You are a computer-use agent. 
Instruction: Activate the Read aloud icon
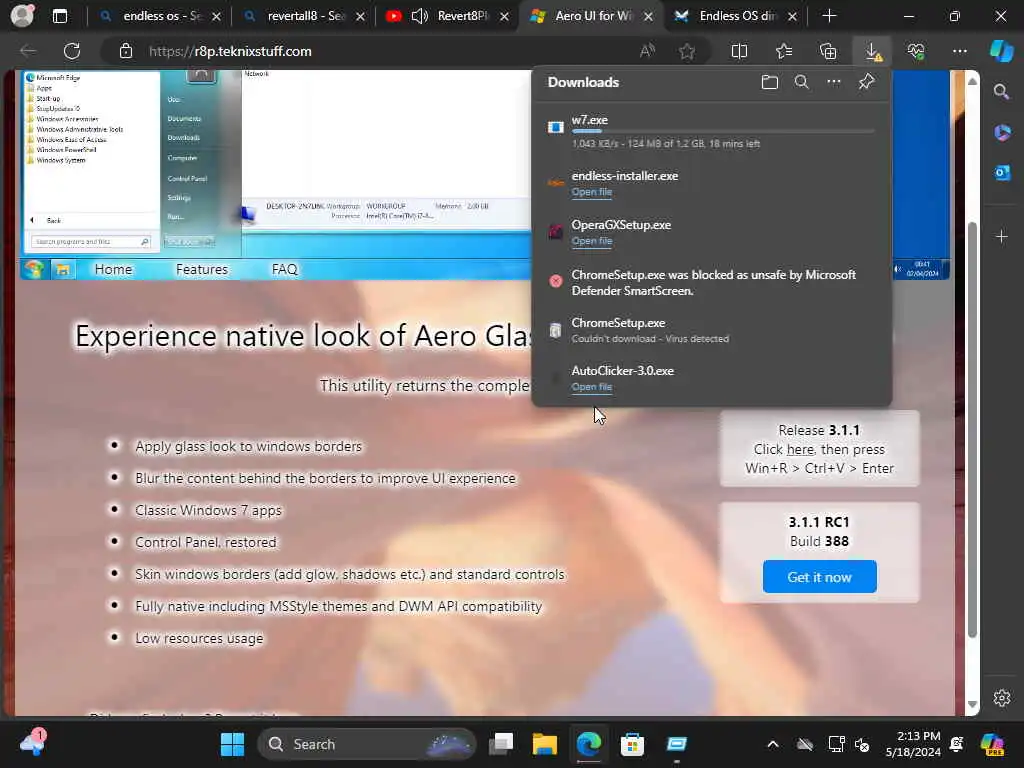tap(647, 51)
